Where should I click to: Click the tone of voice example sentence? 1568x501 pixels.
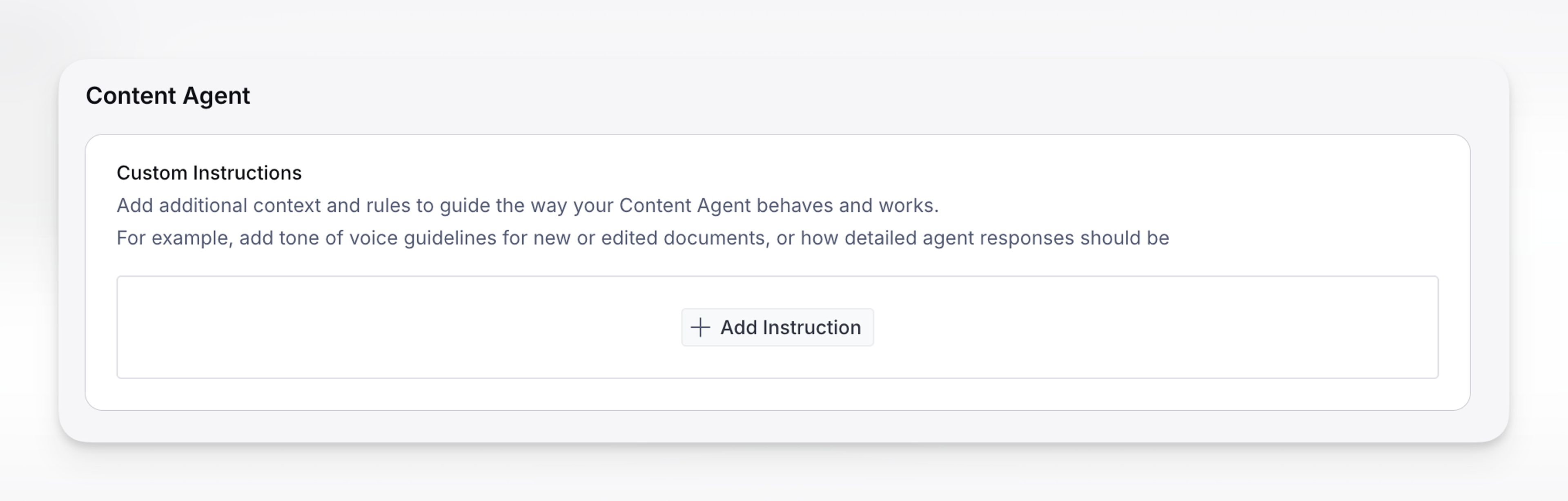(x=642, y=238)
